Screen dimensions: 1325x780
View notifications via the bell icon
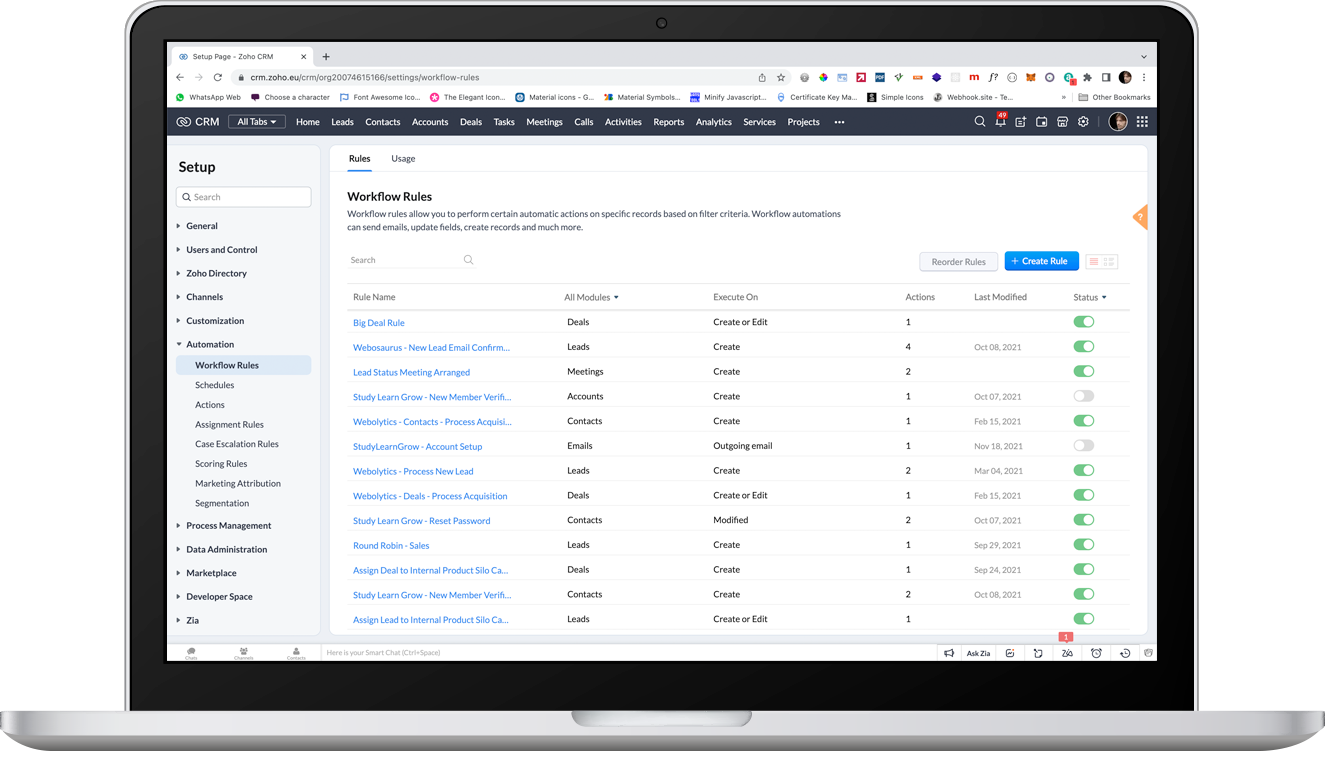click(x=1001, y=121)
